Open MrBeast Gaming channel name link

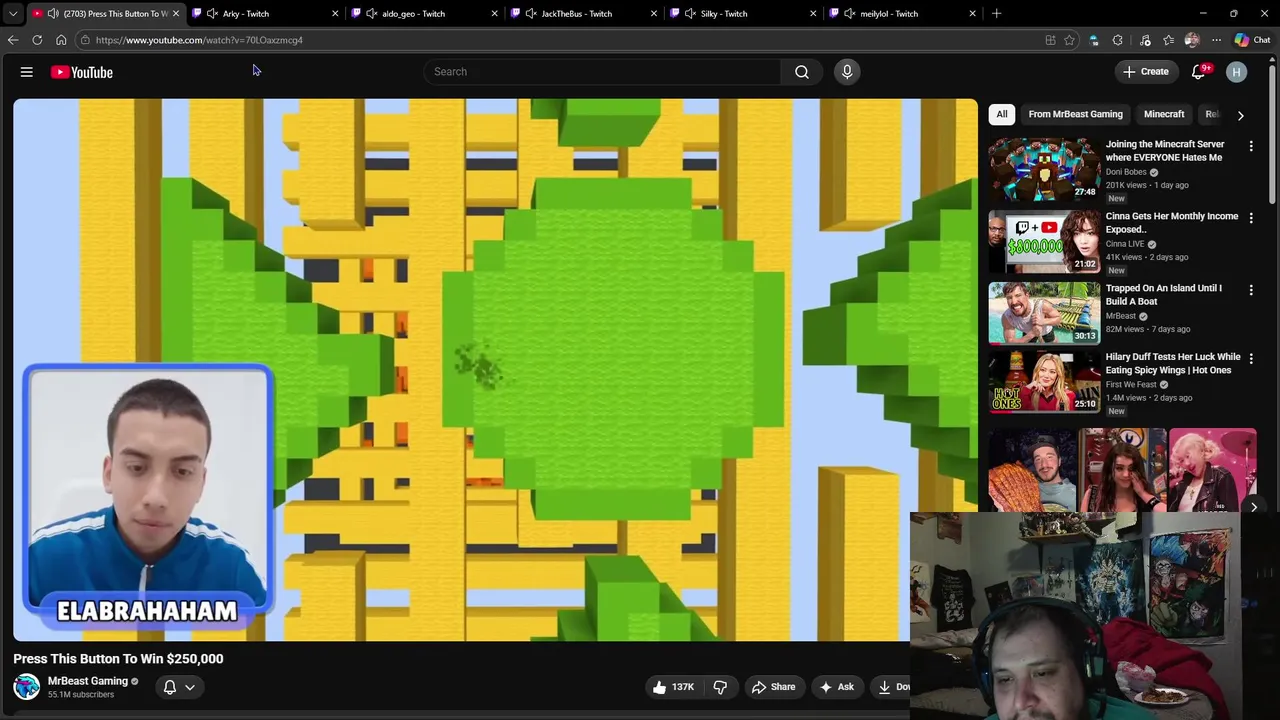point(88,681)
